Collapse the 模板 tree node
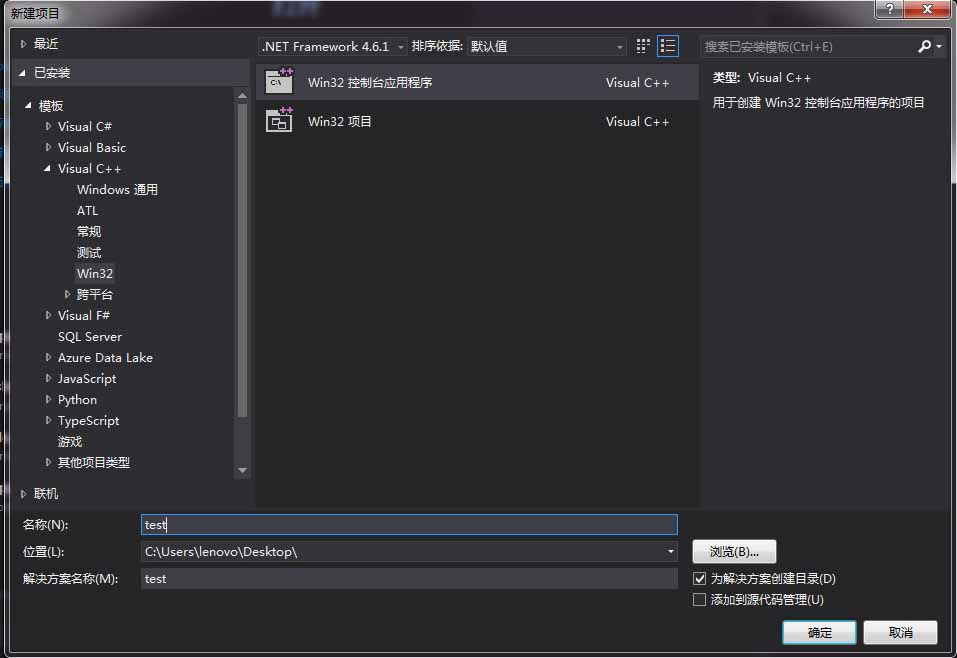 pos(28,106)
